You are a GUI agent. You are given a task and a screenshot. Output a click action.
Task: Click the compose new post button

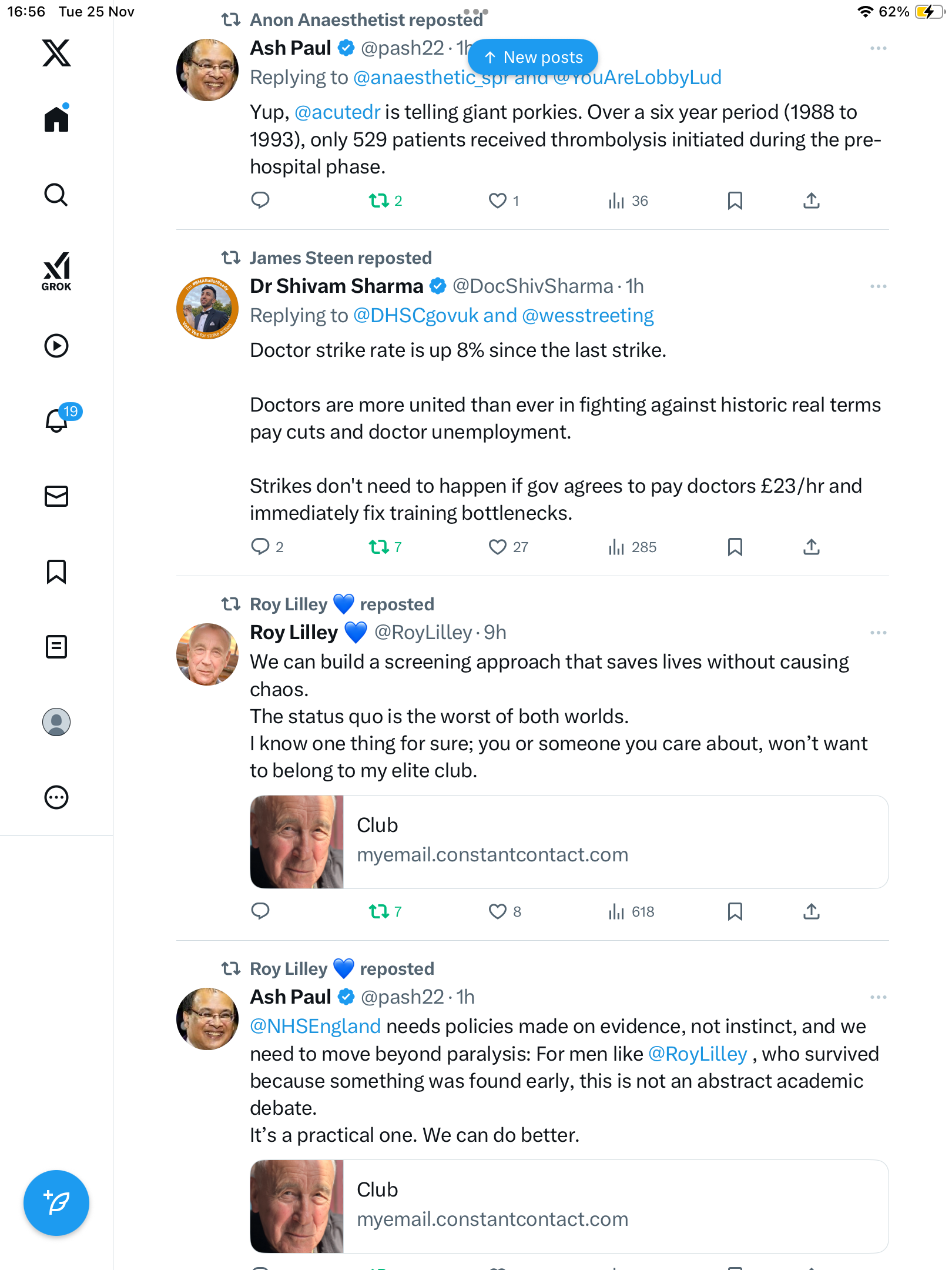(x=56, y=1203)
